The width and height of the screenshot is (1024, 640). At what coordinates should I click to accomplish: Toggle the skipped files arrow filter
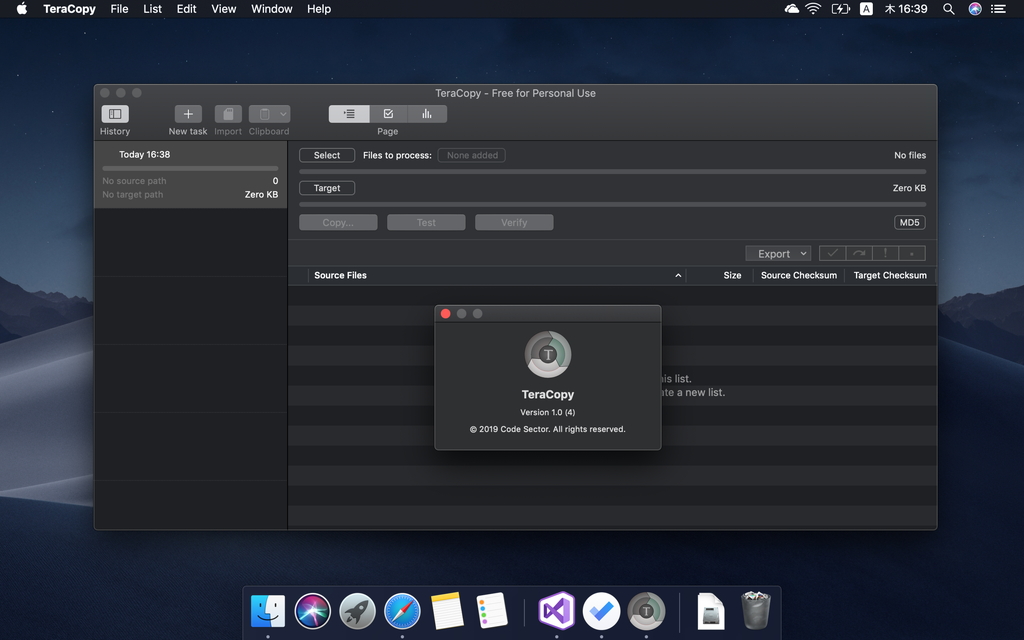click(858, 253)
